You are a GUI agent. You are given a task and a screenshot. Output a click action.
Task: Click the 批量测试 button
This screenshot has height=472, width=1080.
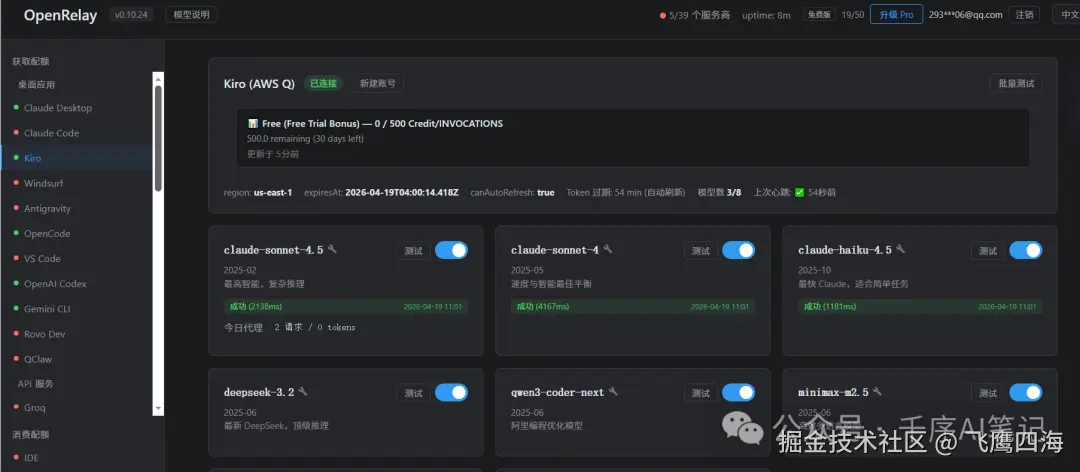coord(1017,83)
